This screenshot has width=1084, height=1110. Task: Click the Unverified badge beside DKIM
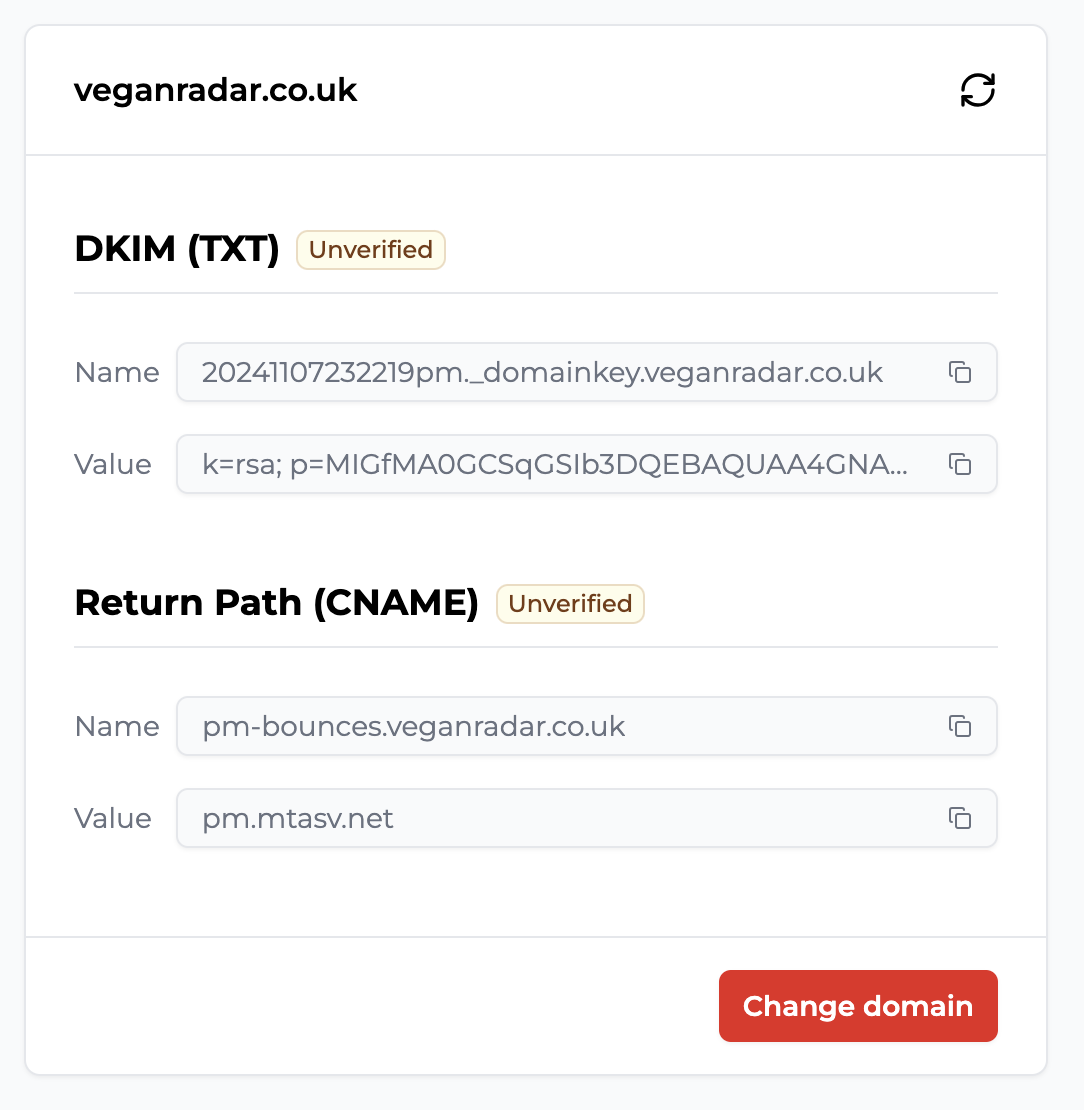(371, 250)
